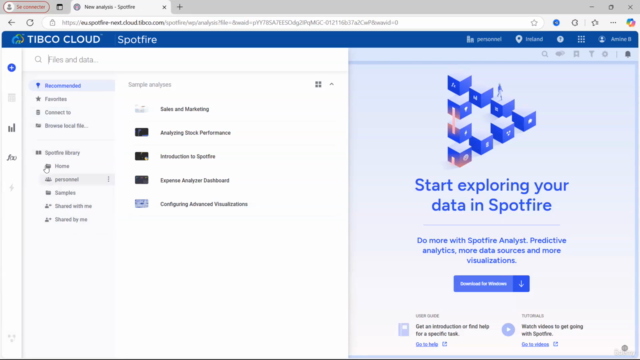Click the tutorials play video icon
This screenshot has height=360, width=640.
508,329
